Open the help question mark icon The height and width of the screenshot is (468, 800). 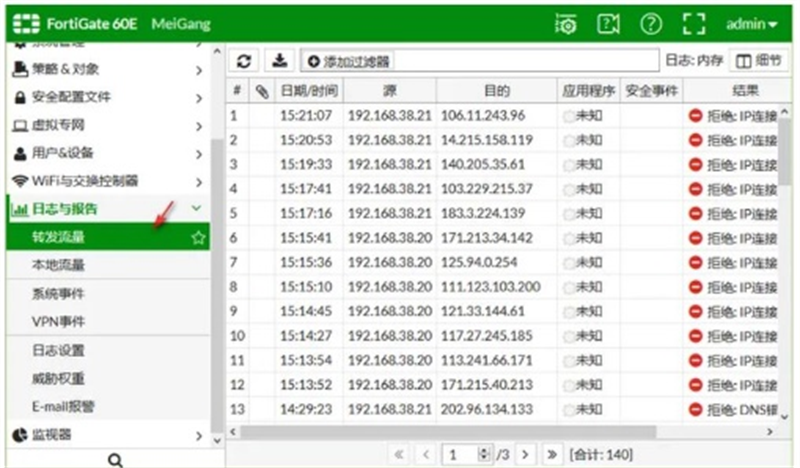pos(652,23)
